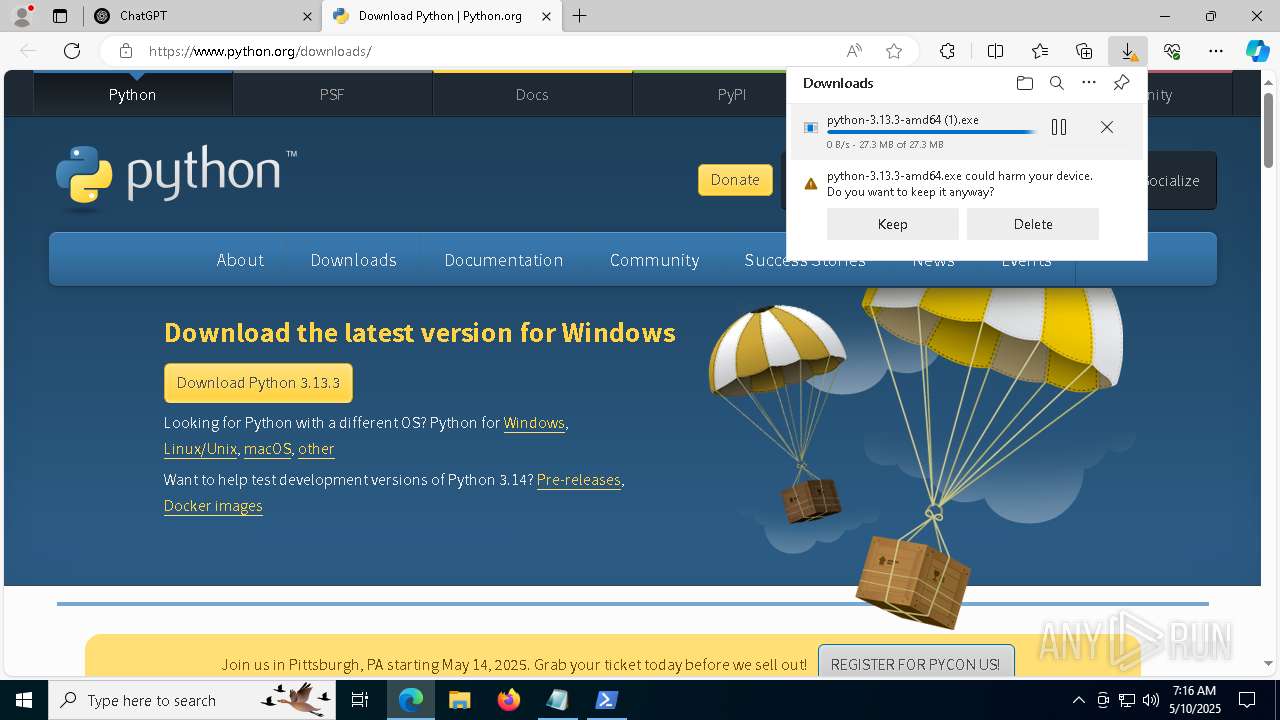Switch to the Docs site tab

click(532, 94)
